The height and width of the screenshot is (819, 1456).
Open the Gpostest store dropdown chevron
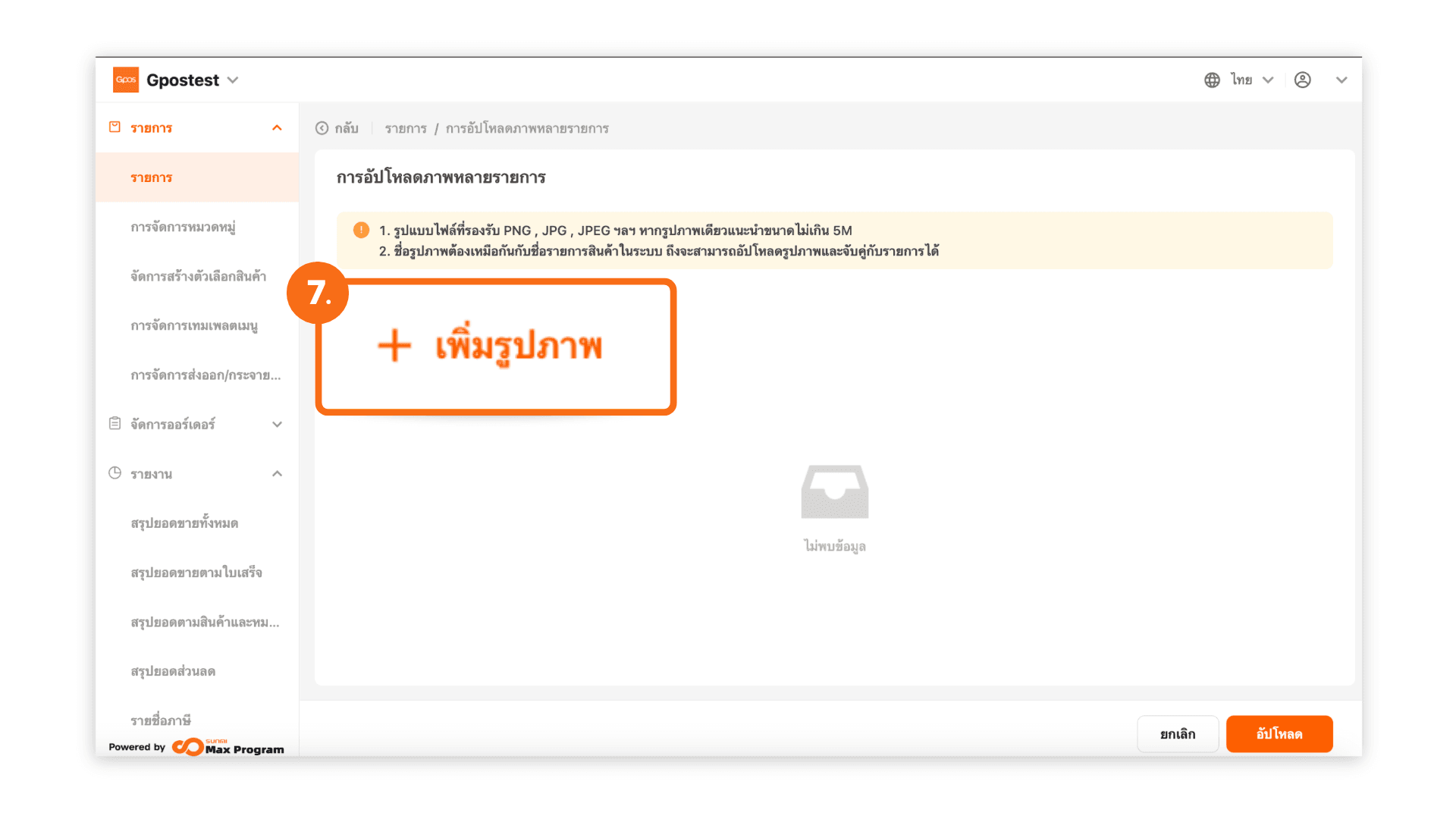pyautogui.click(x=233, y=80)
